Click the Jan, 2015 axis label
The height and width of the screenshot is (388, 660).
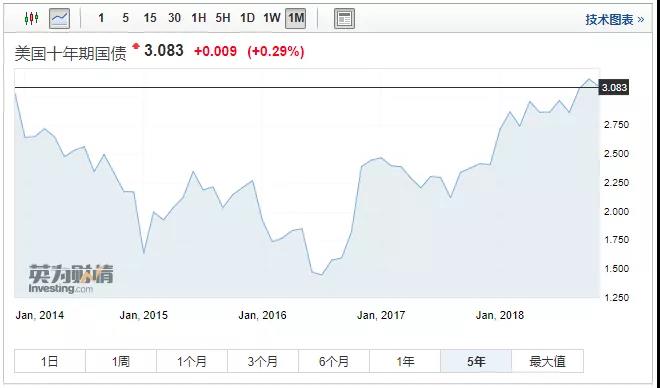tap(144, 315)
